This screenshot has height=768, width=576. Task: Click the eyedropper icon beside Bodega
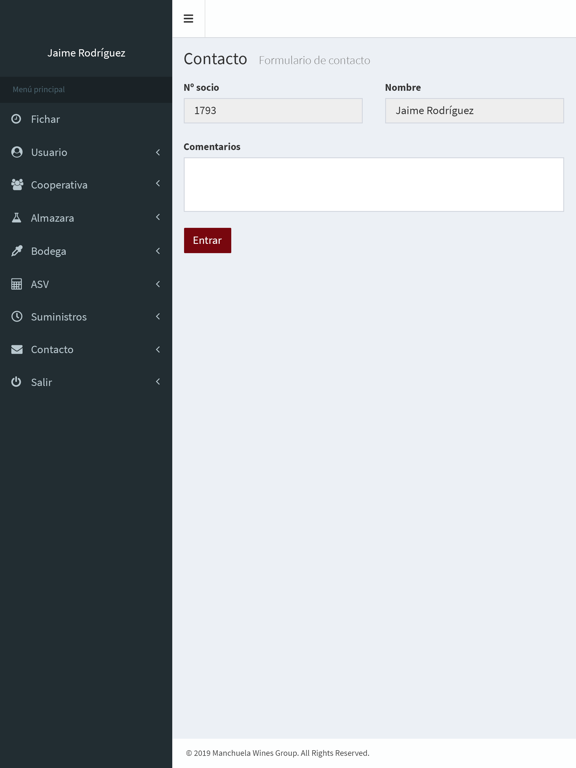(x=17, y=251)
